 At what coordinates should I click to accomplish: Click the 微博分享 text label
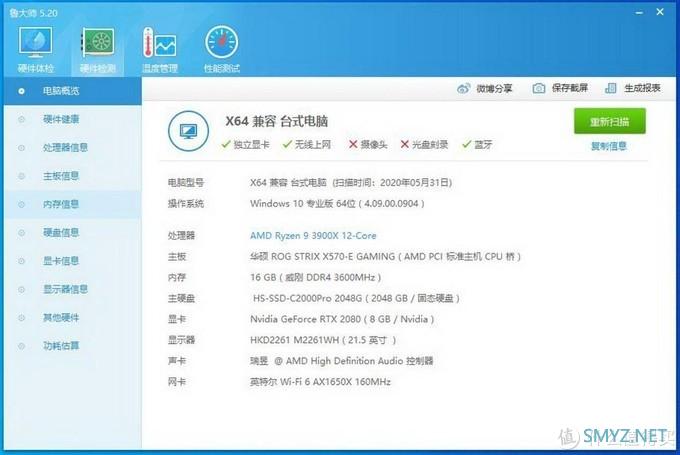pos(494,88)
